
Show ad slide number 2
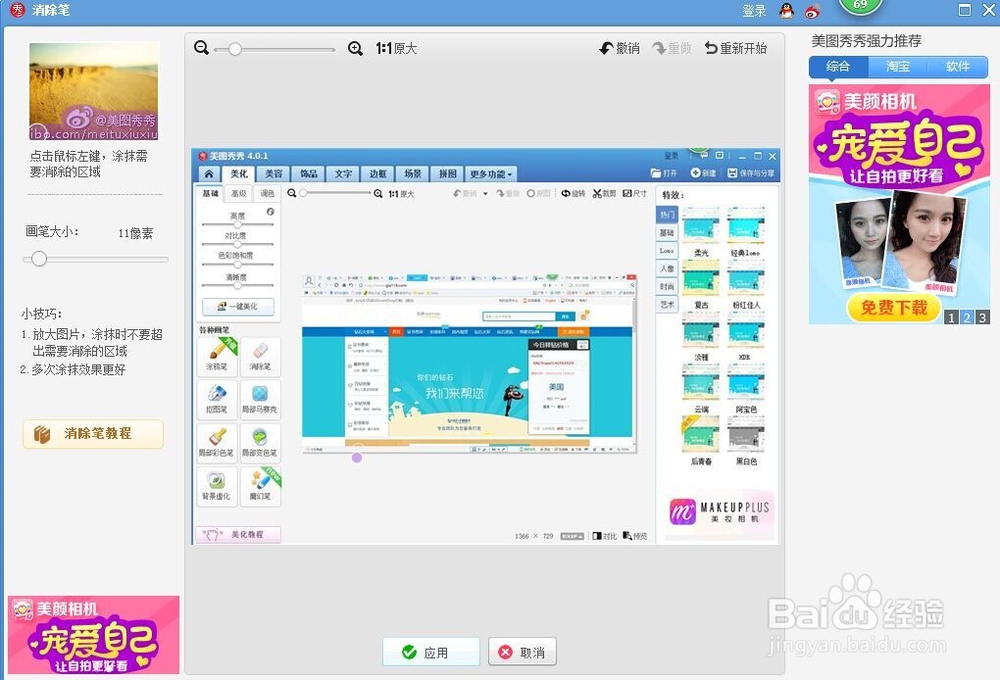coord(967,317)
